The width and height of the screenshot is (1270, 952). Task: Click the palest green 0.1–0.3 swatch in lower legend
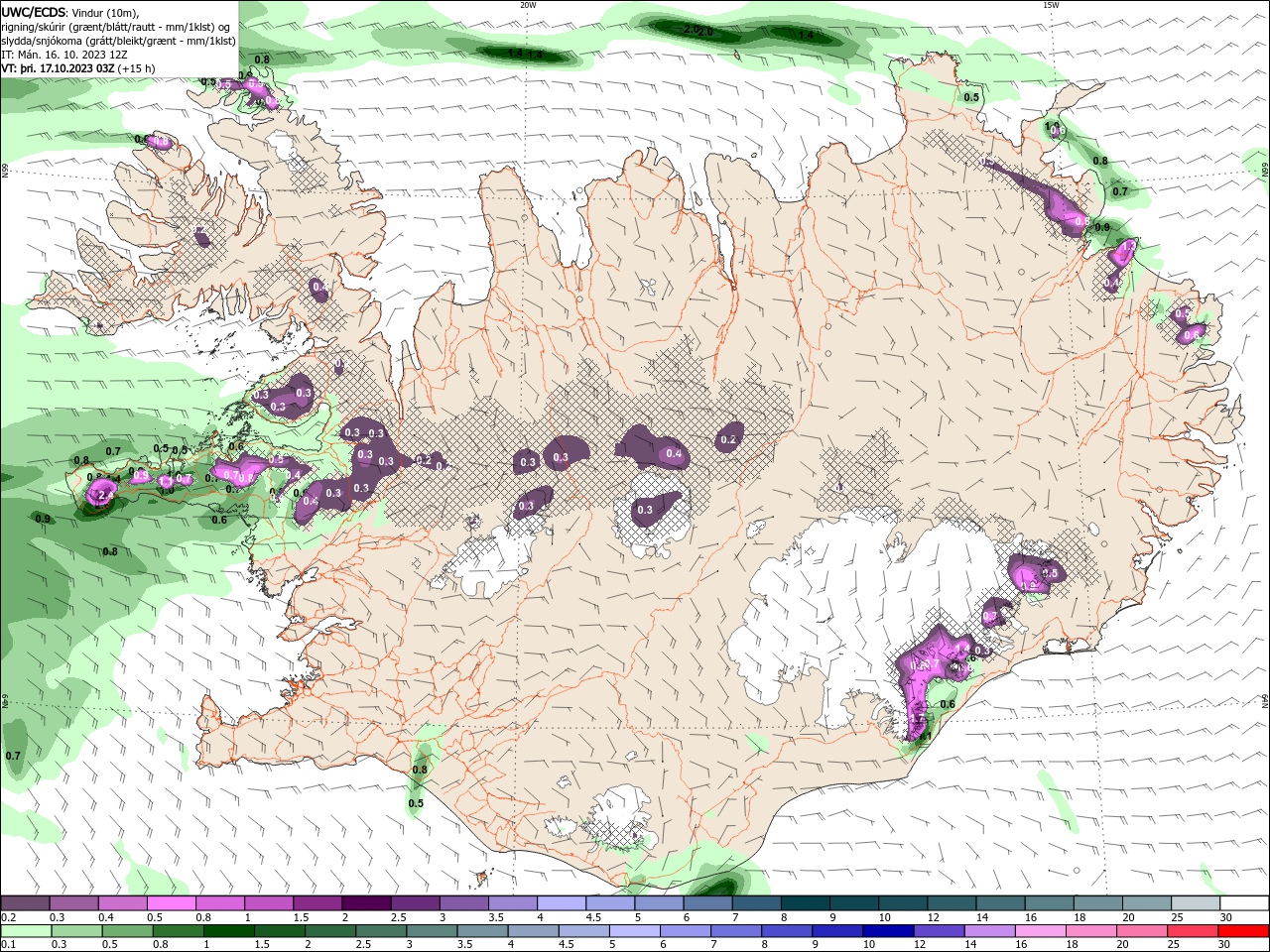click(26, 931)
